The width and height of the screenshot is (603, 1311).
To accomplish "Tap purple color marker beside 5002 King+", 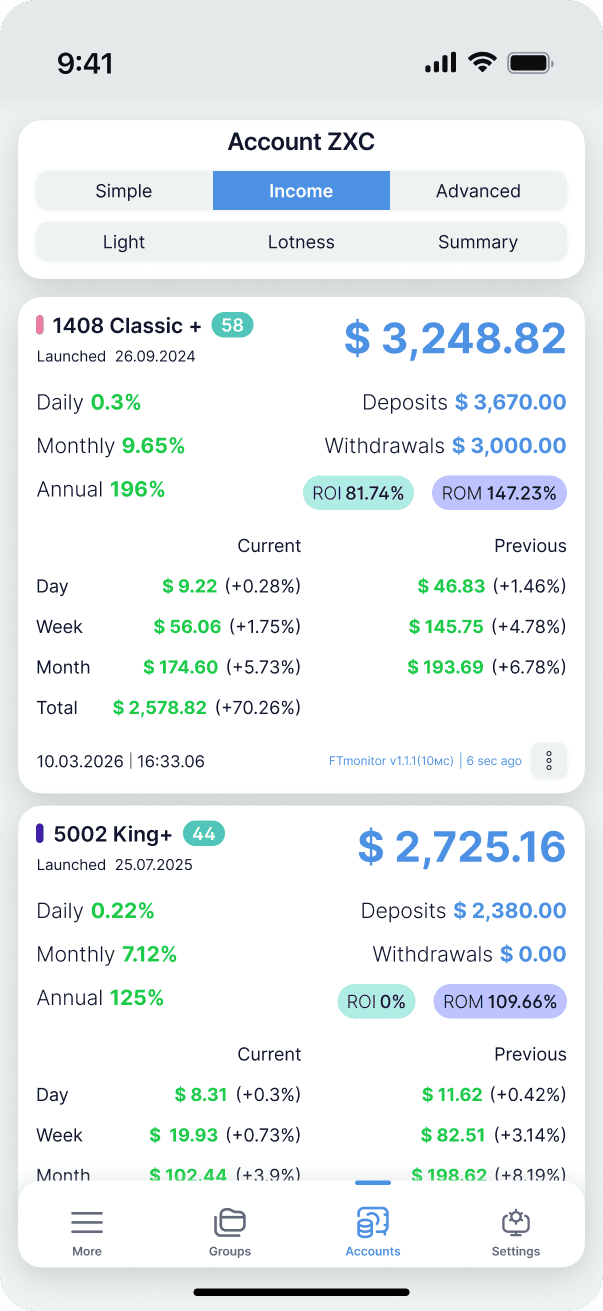I will click(x=40, y=833).
